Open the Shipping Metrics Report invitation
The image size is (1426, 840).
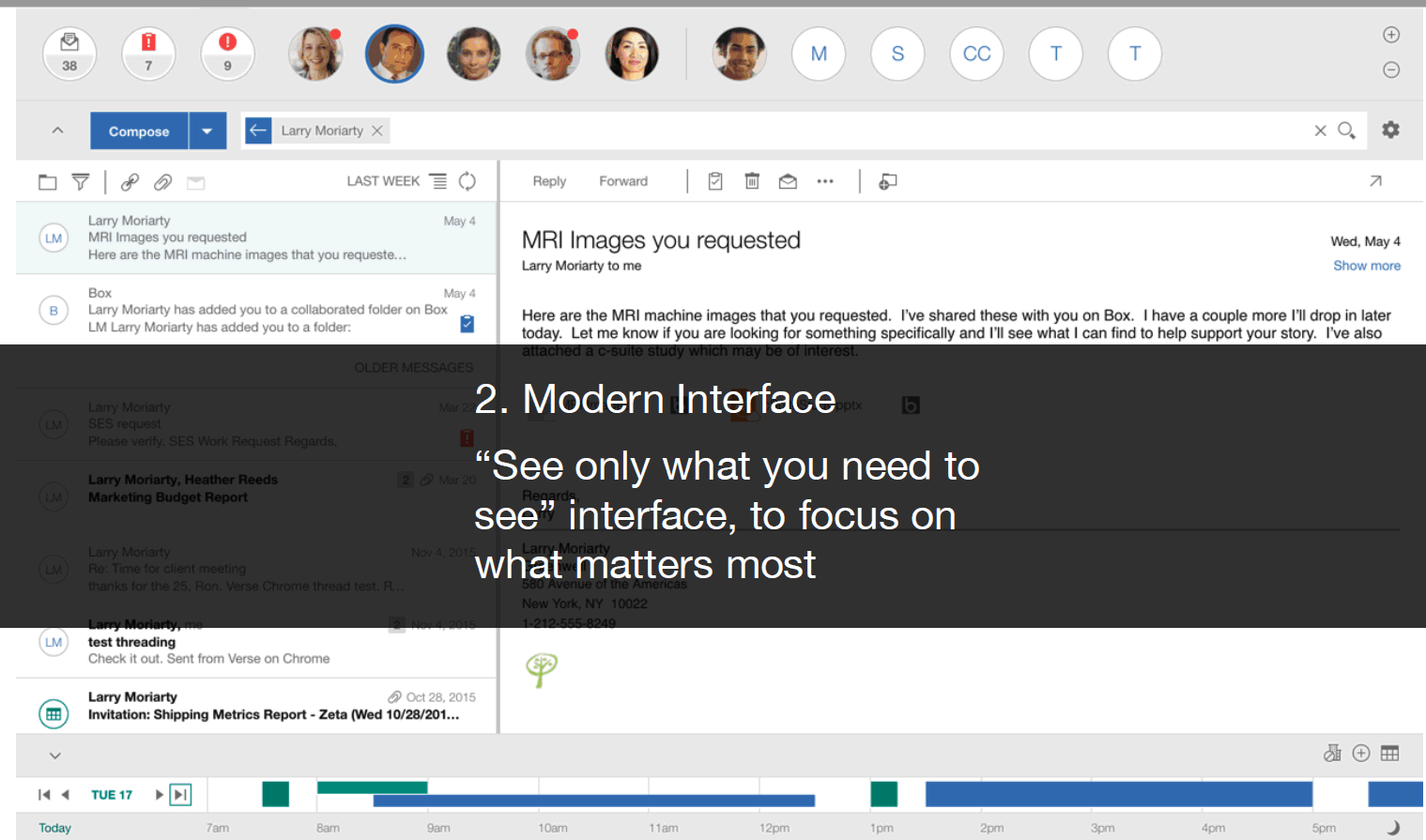point(256,706)
